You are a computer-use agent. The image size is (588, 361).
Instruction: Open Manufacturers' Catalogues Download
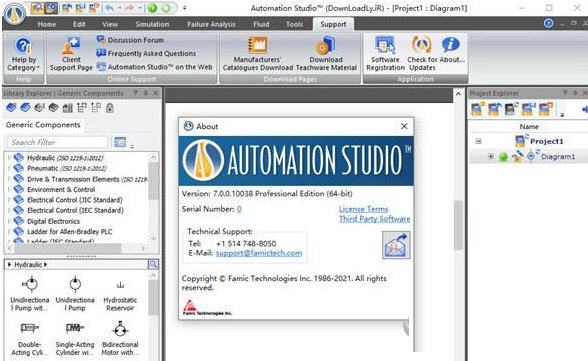point(258,54)
